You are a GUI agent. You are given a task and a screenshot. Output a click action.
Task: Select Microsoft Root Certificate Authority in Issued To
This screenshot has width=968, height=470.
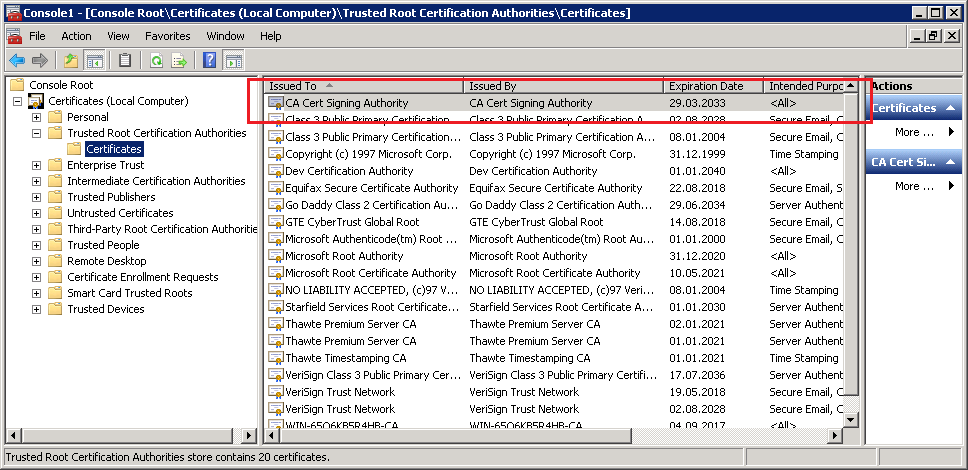tap(370, 273)
